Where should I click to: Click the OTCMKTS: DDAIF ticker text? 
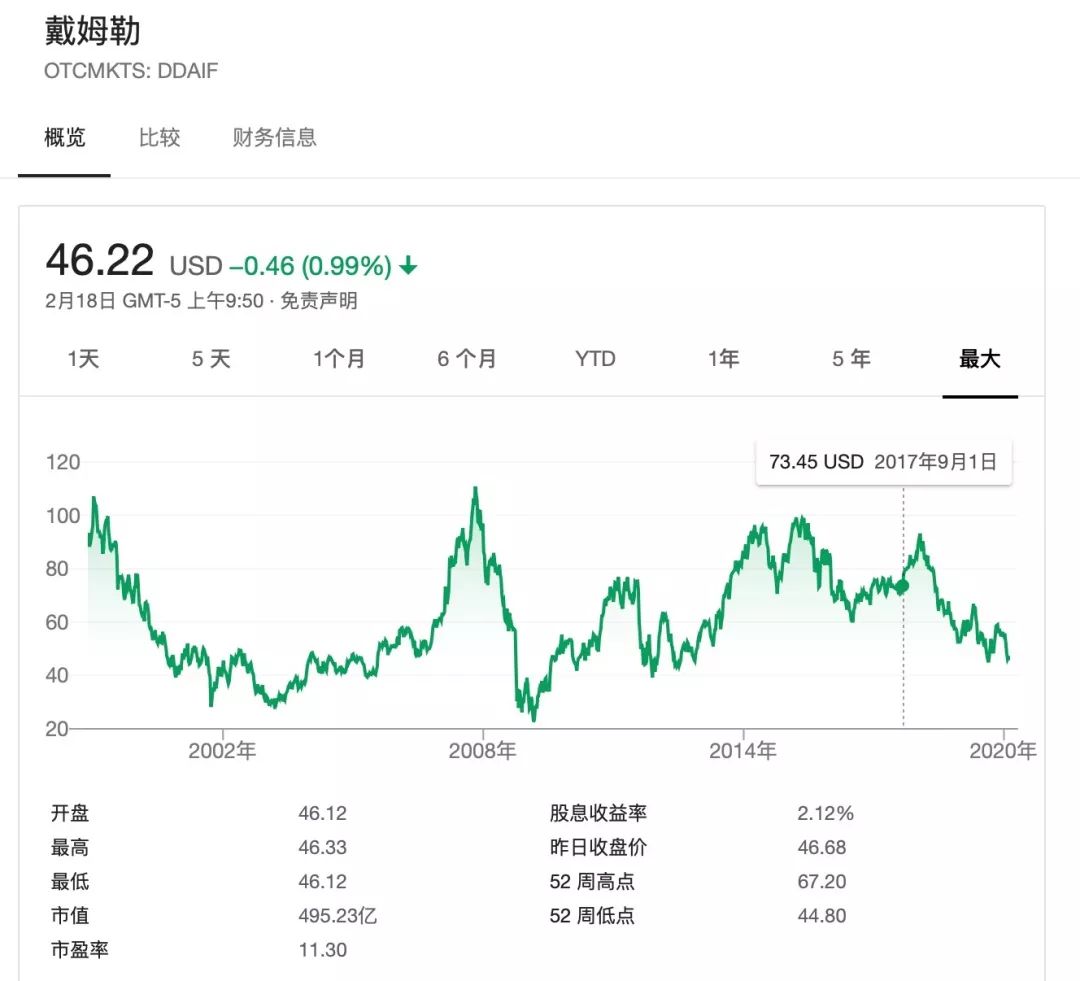click(x=131, y=71)
